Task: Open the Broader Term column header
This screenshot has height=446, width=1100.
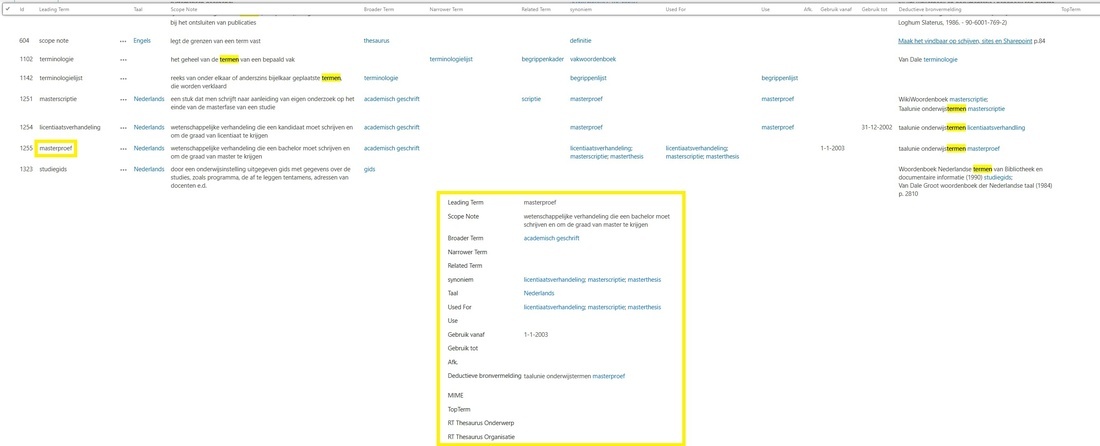Action: tap(379, 9)
